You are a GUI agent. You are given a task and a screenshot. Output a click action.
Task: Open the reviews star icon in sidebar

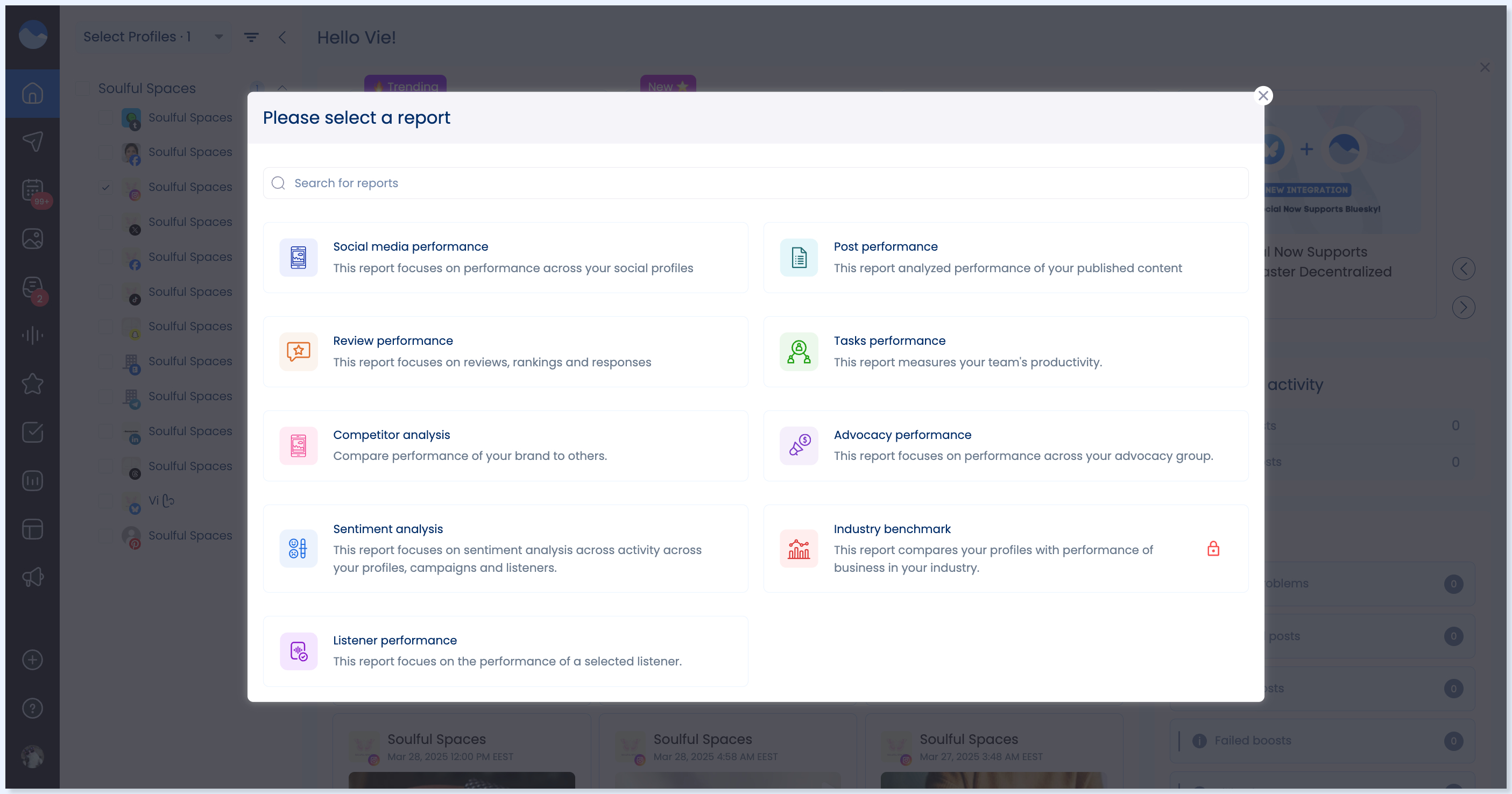[32, 384]
